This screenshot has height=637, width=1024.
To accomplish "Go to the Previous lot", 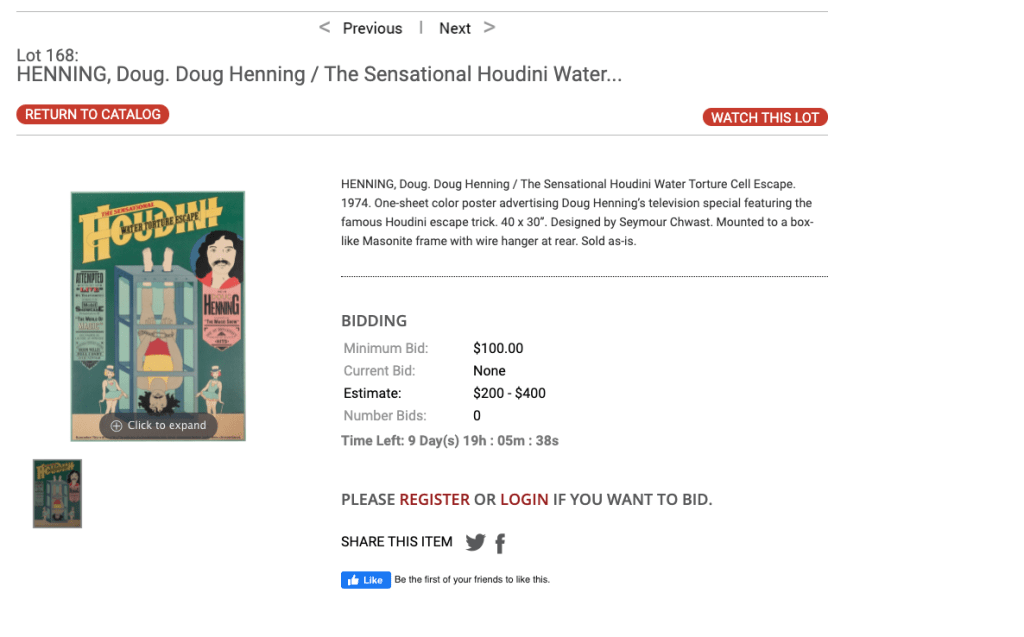I will (x=372, y=28).
